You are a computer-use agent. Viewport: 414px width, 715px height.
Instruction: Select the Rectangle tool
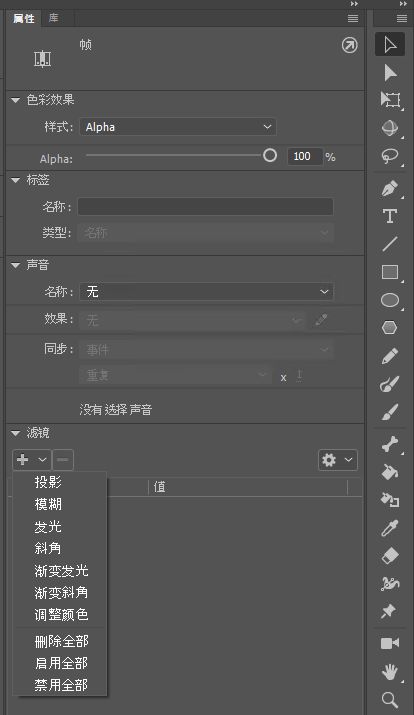coord(390,272)
